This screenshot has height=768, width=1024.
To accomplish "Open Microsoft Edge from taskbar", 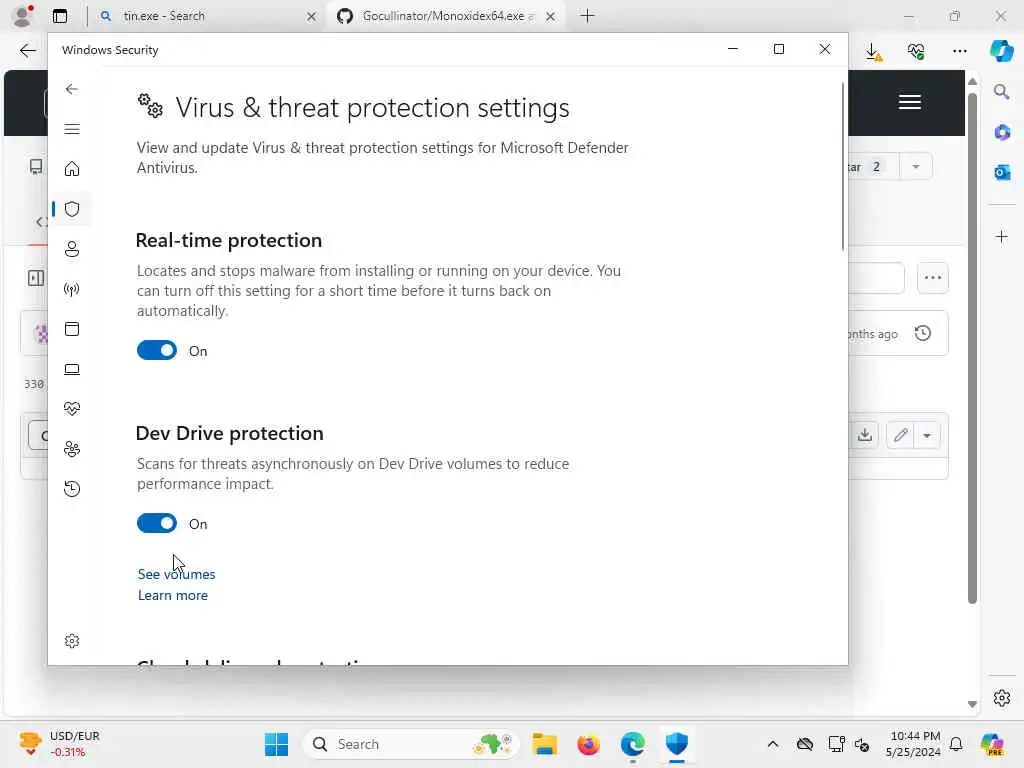I will 632,744.
